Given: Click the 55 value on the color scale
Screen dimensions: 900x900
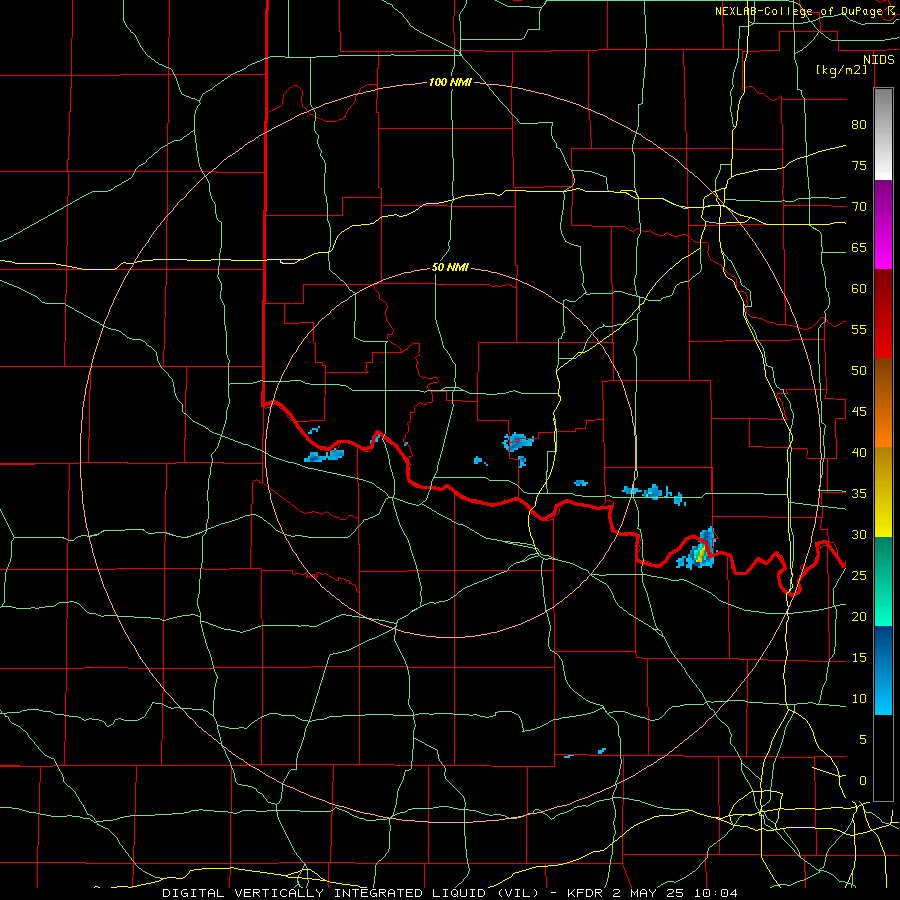Looking at the screenshot, I should point(859,329).
